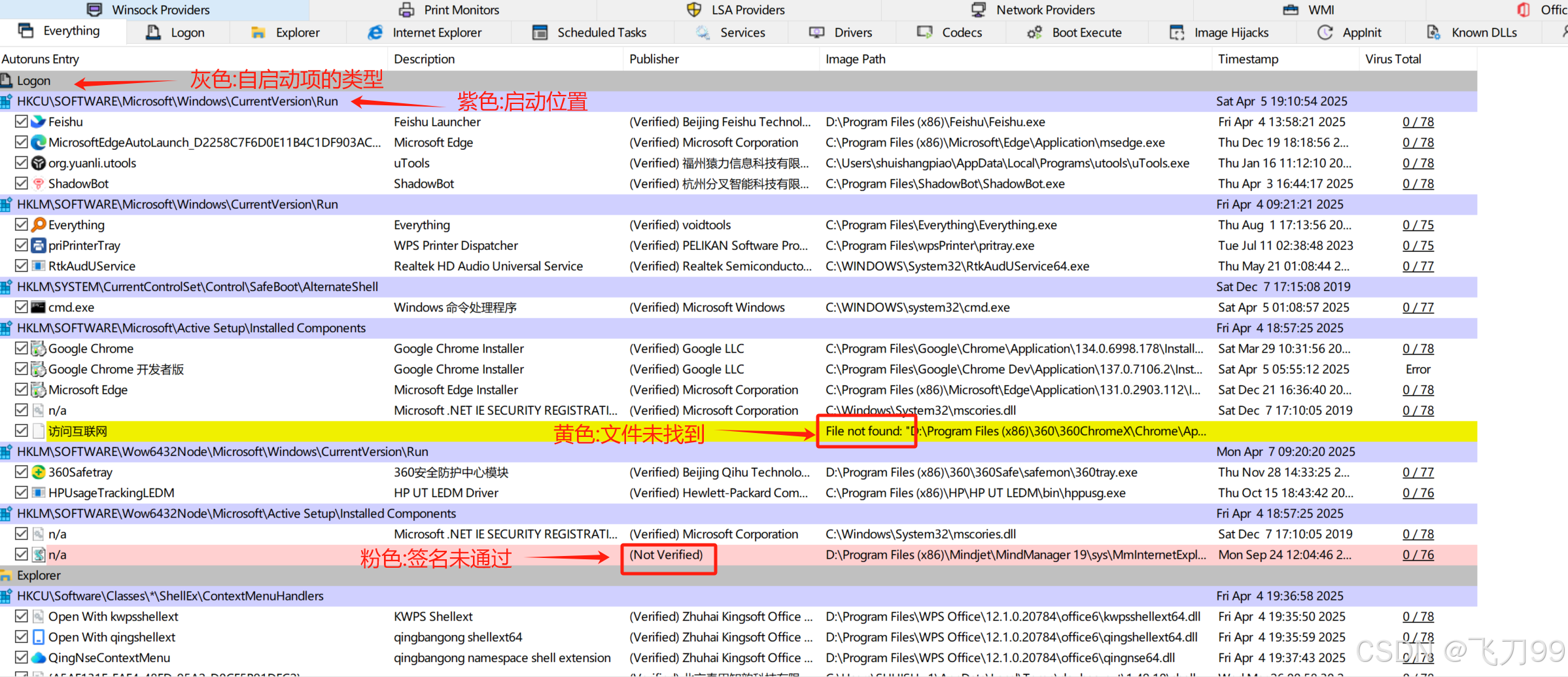Screen dimensions: 1568x677
Task: Open the Not Verified entry's 0/76 link
Action: [1418, 555]
